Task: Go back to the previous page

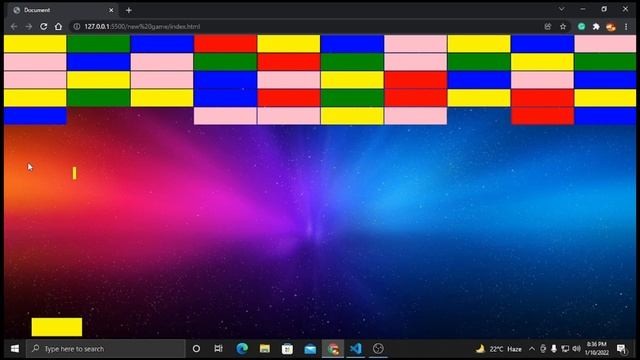Action: [x=14, y=27]
